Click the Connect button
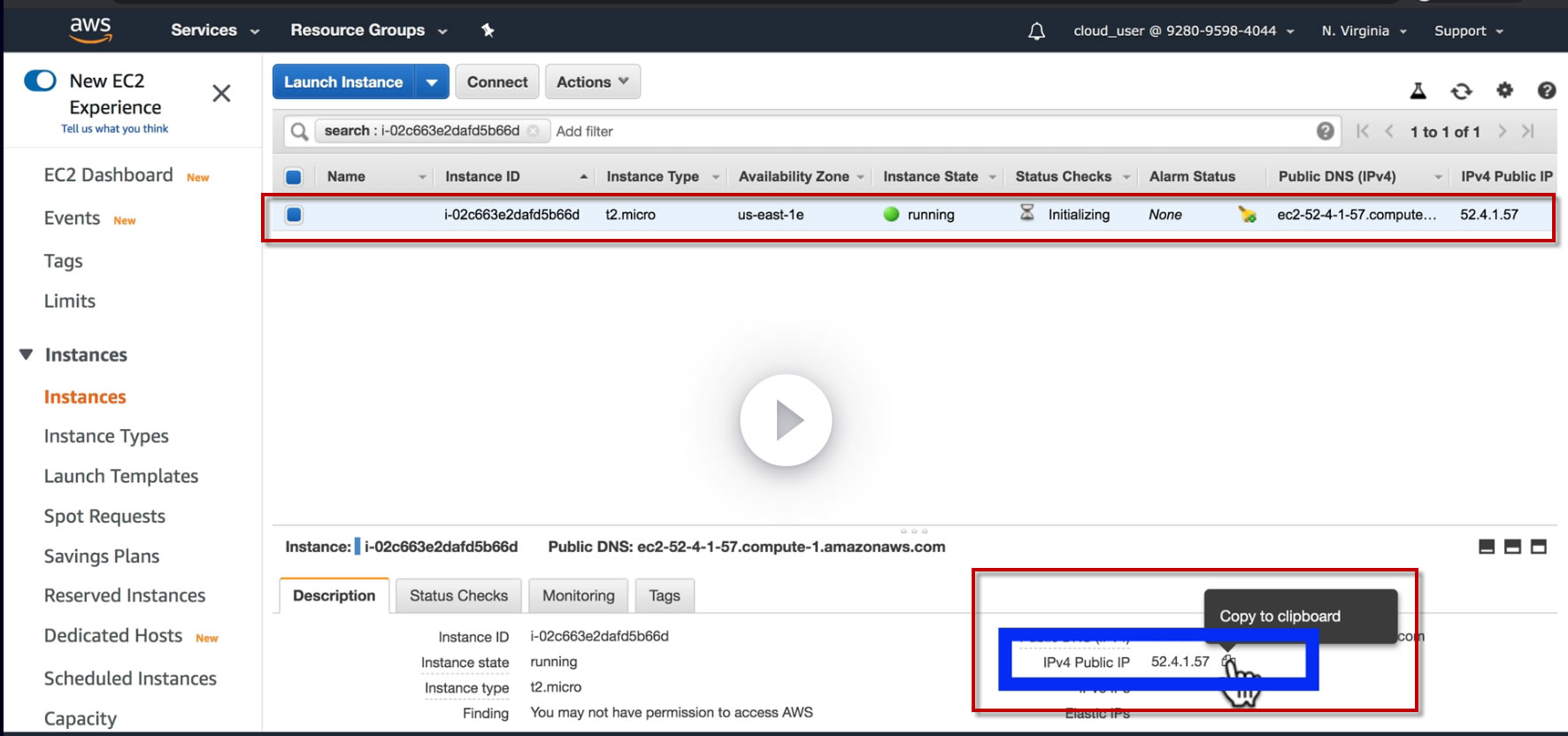 497,82
